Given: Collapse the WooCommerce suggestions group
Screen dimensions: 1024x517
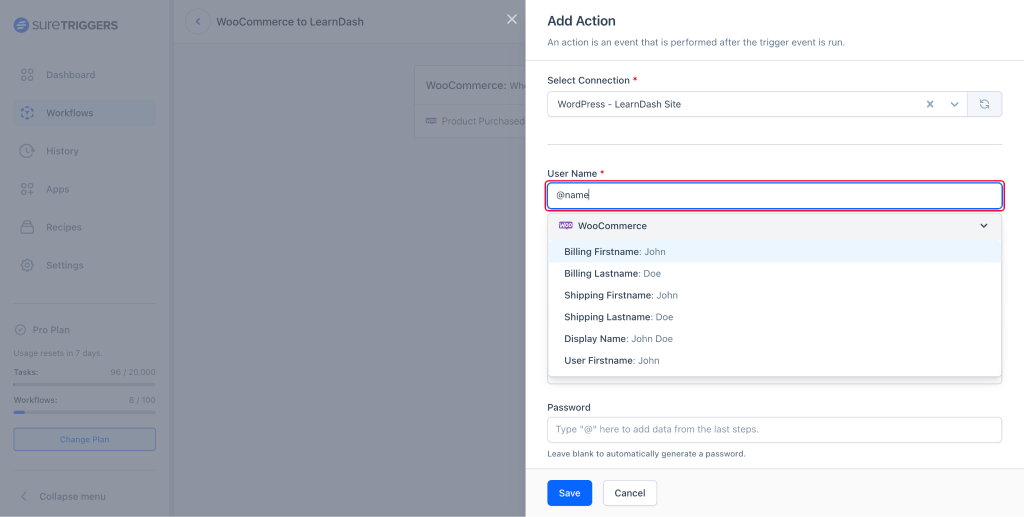Looking at the screenshot, I should (983, 226).
